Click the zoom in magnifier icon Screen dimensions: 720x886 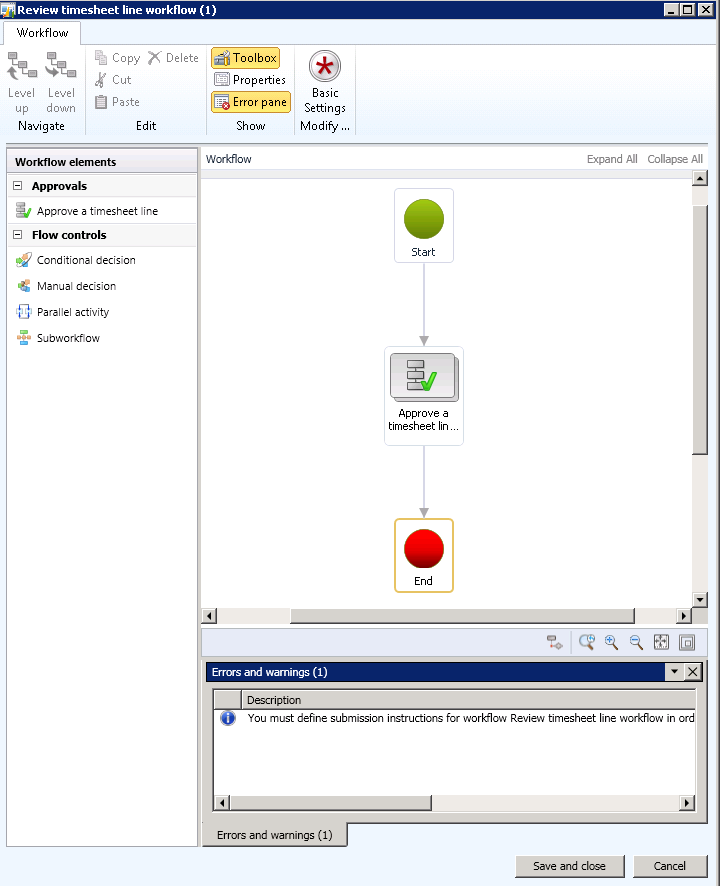(x=611, y=643)
